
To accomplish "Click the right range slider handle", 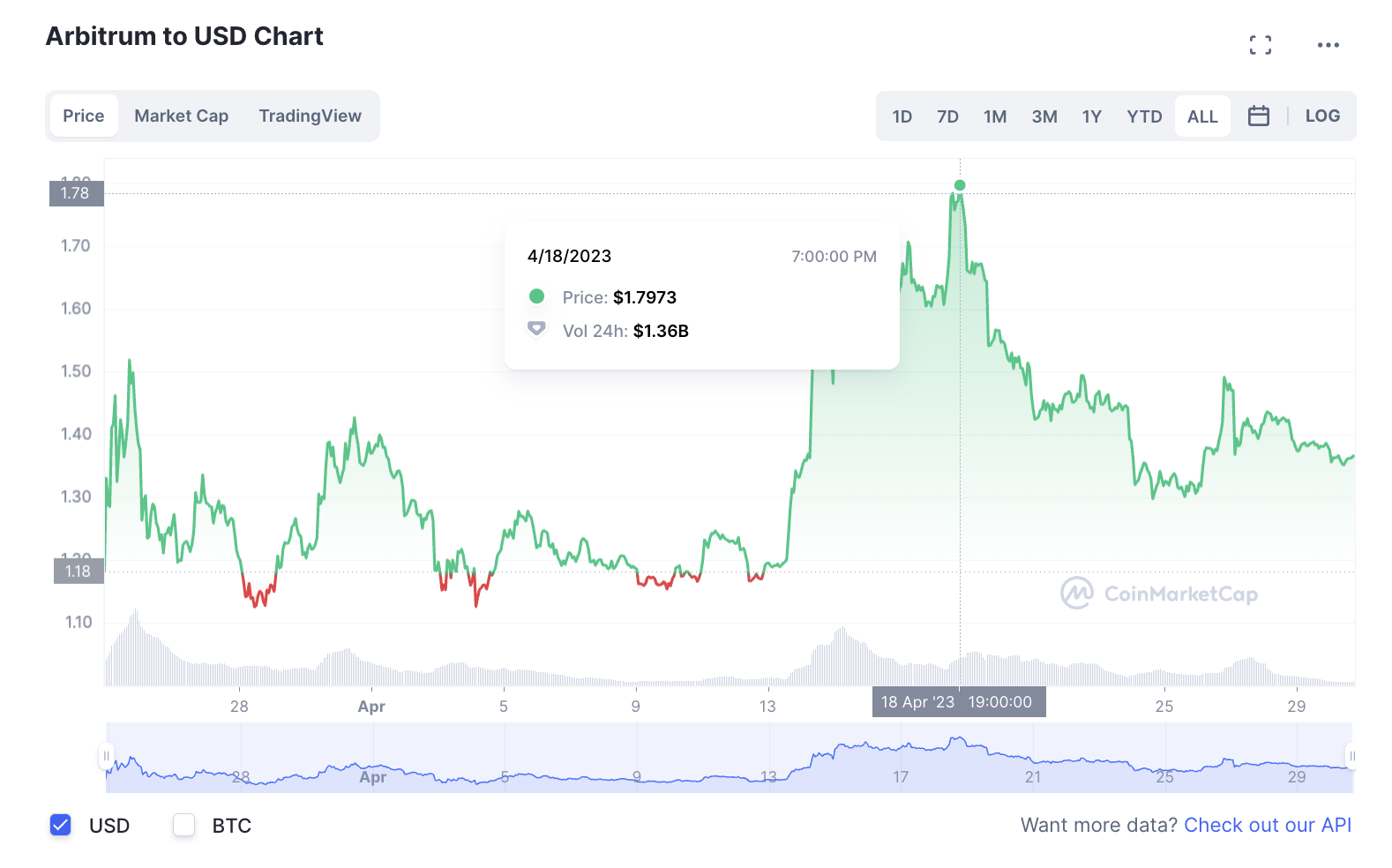I will (x=1351, y=756).
